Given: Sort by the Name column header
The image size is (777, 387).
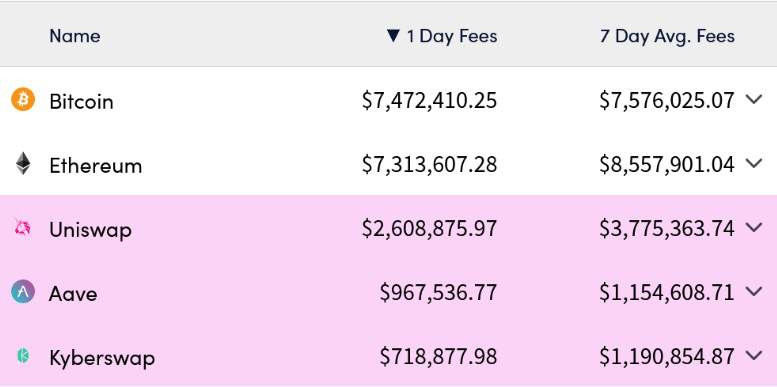Looking at the screenshot, I should (x=75, y=36).
